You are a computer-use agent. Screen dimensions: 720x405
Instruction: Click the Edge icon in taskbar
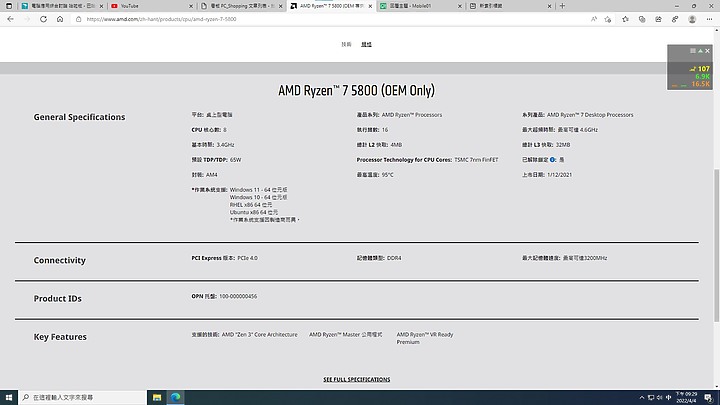175,397
